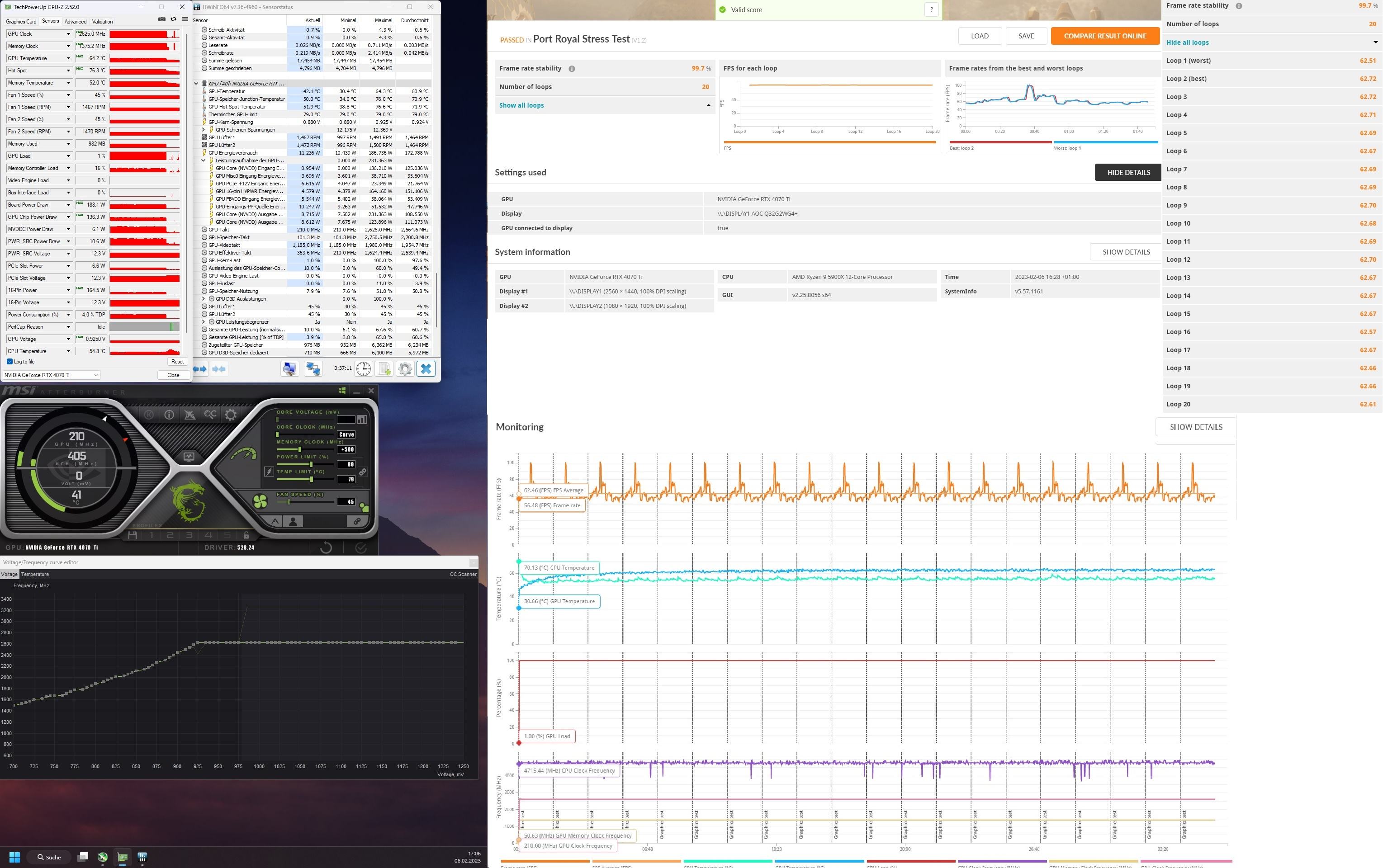
Task: Apply Afterburner settings with checkmark icon
Action: coord(361,547)
